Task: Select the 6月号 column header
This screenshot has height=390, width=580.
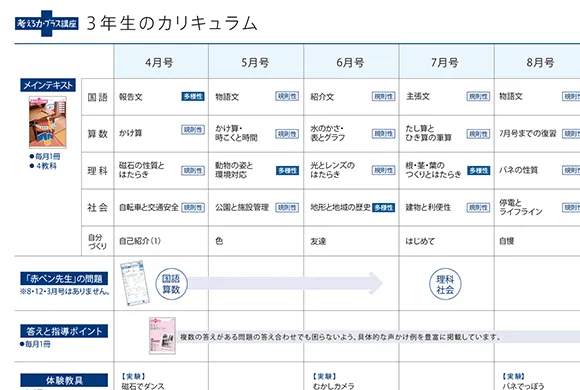Action: 350,63
